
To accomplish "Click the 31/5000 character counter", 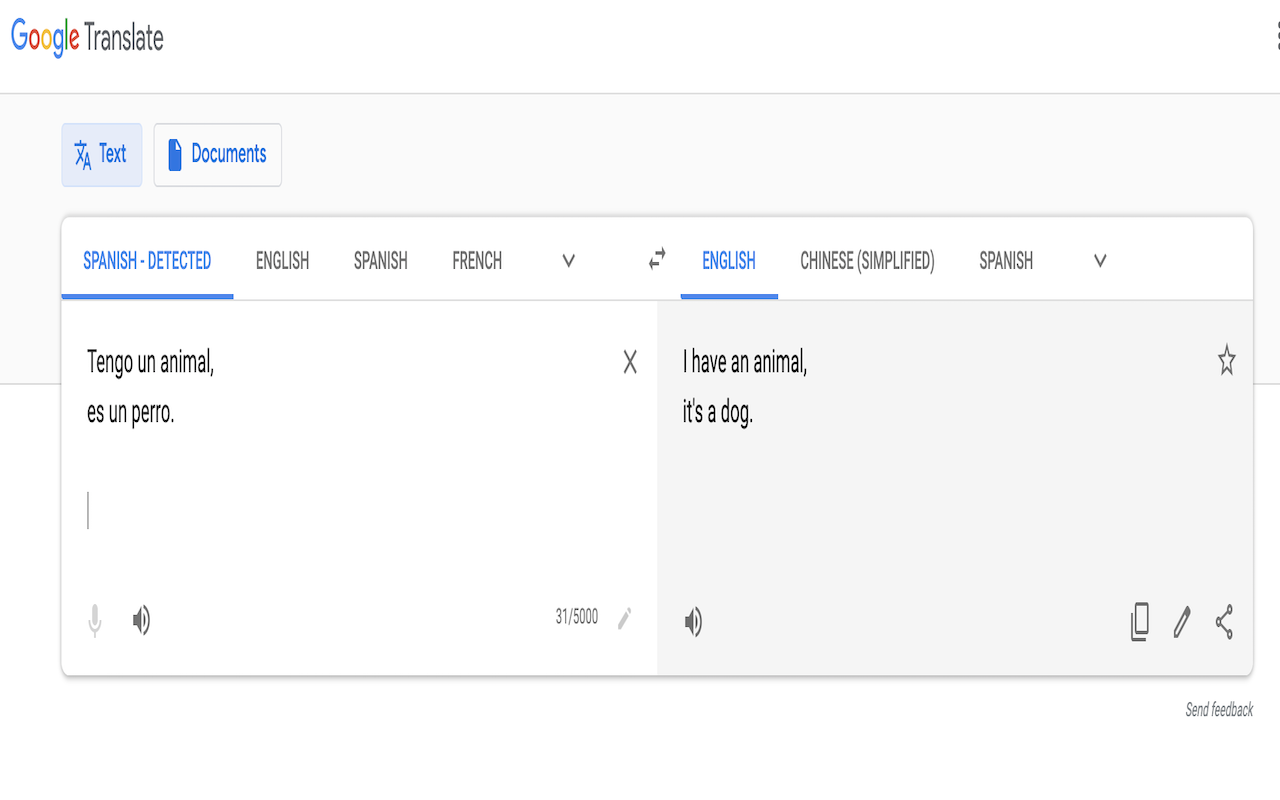I will coord(577,617).
